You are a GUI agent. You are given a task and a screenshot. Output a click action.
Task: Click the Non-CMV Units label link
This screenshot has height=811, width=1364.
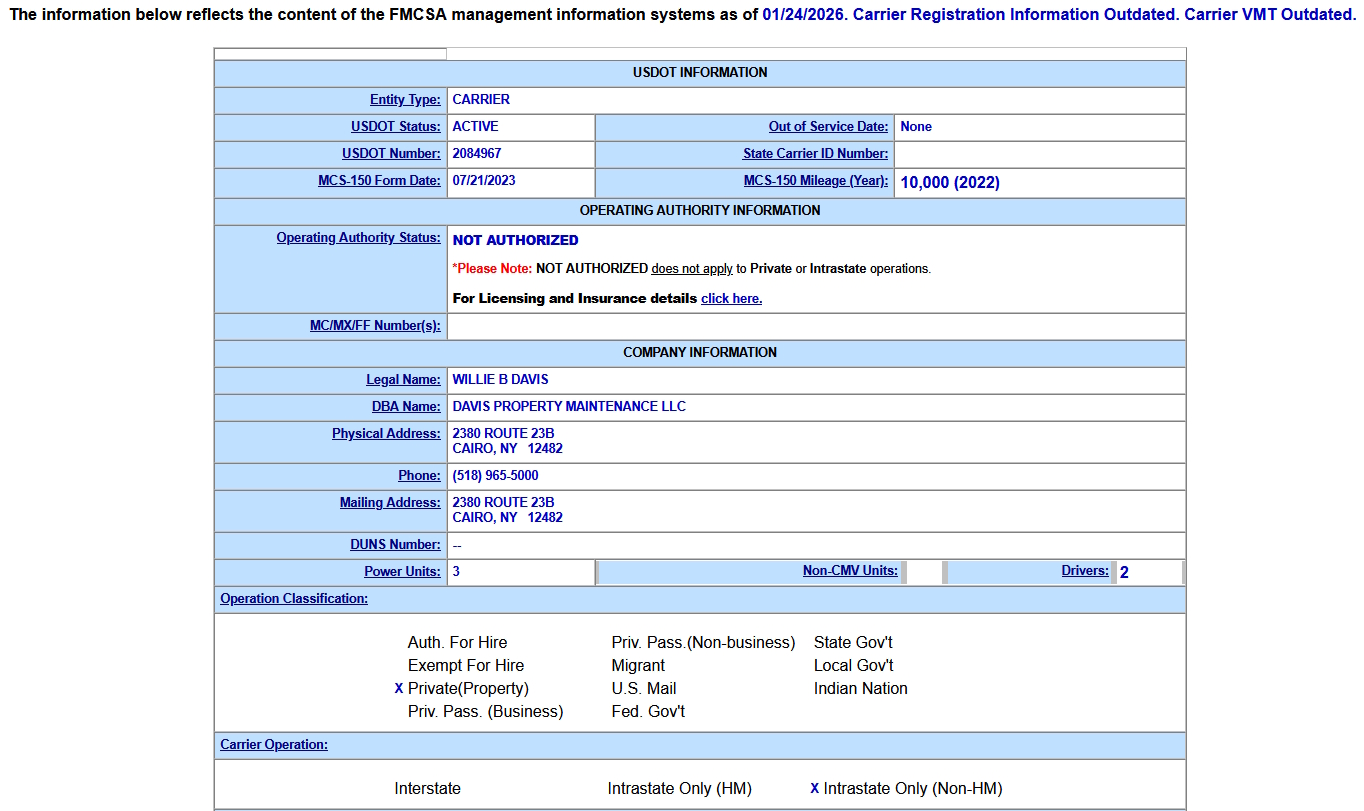click(x=850, y=571)
